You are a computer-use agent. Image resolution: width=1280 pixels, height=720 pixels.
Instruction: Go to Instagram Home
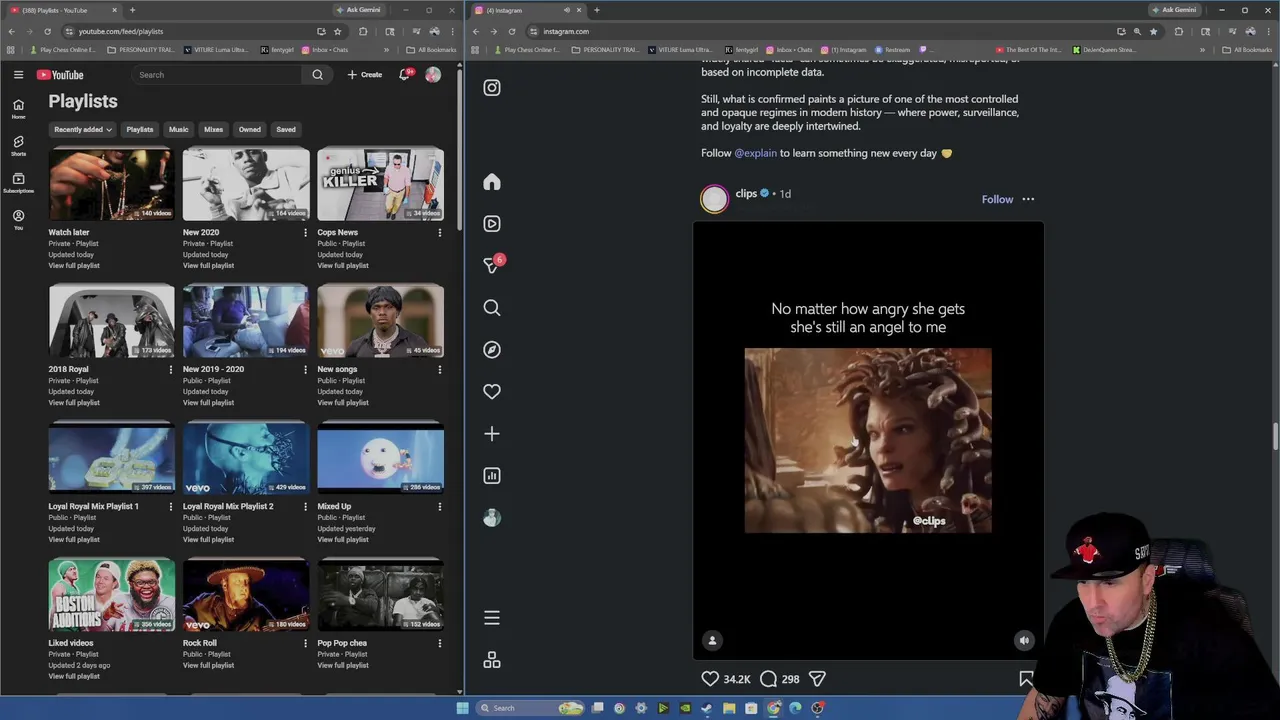tap(492, 182)
